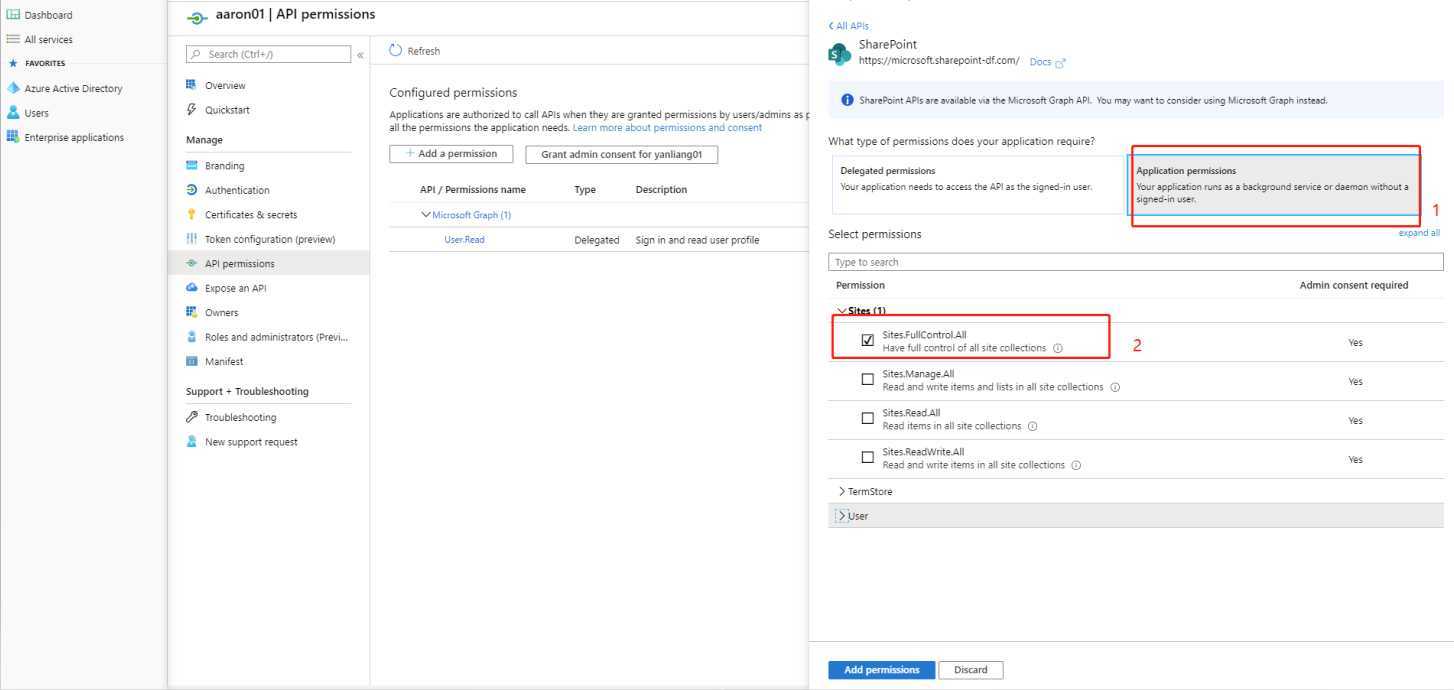
Task: Click Grant admin consent for yanliang01
Action: coord(622,154)
